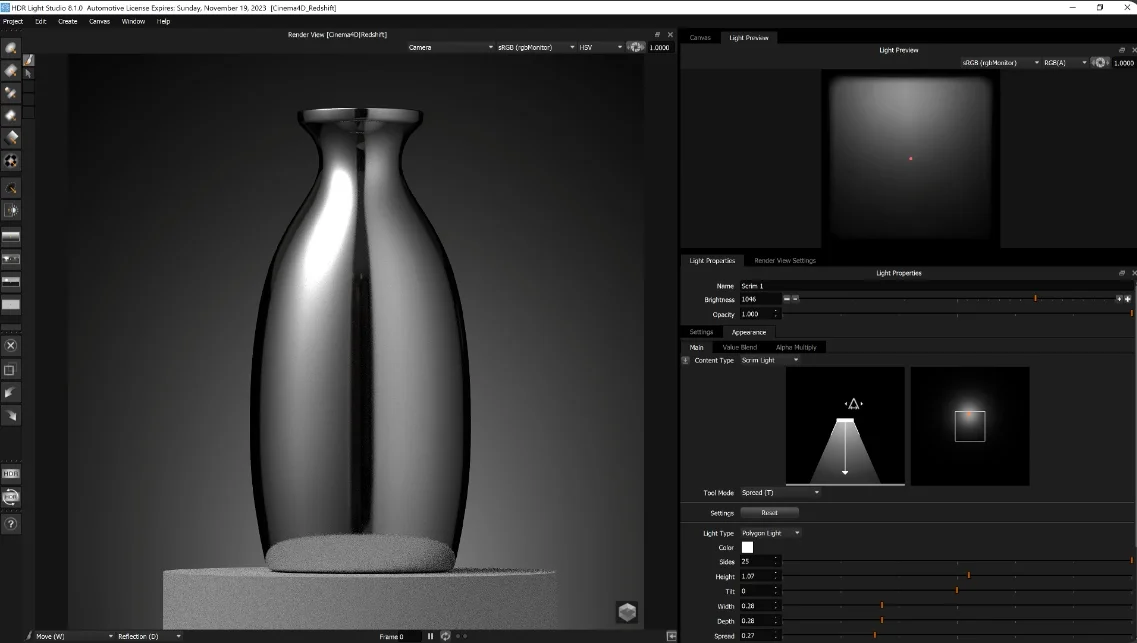Click the white Color swatch
The image size is (1137, 643).
point(747,547)
